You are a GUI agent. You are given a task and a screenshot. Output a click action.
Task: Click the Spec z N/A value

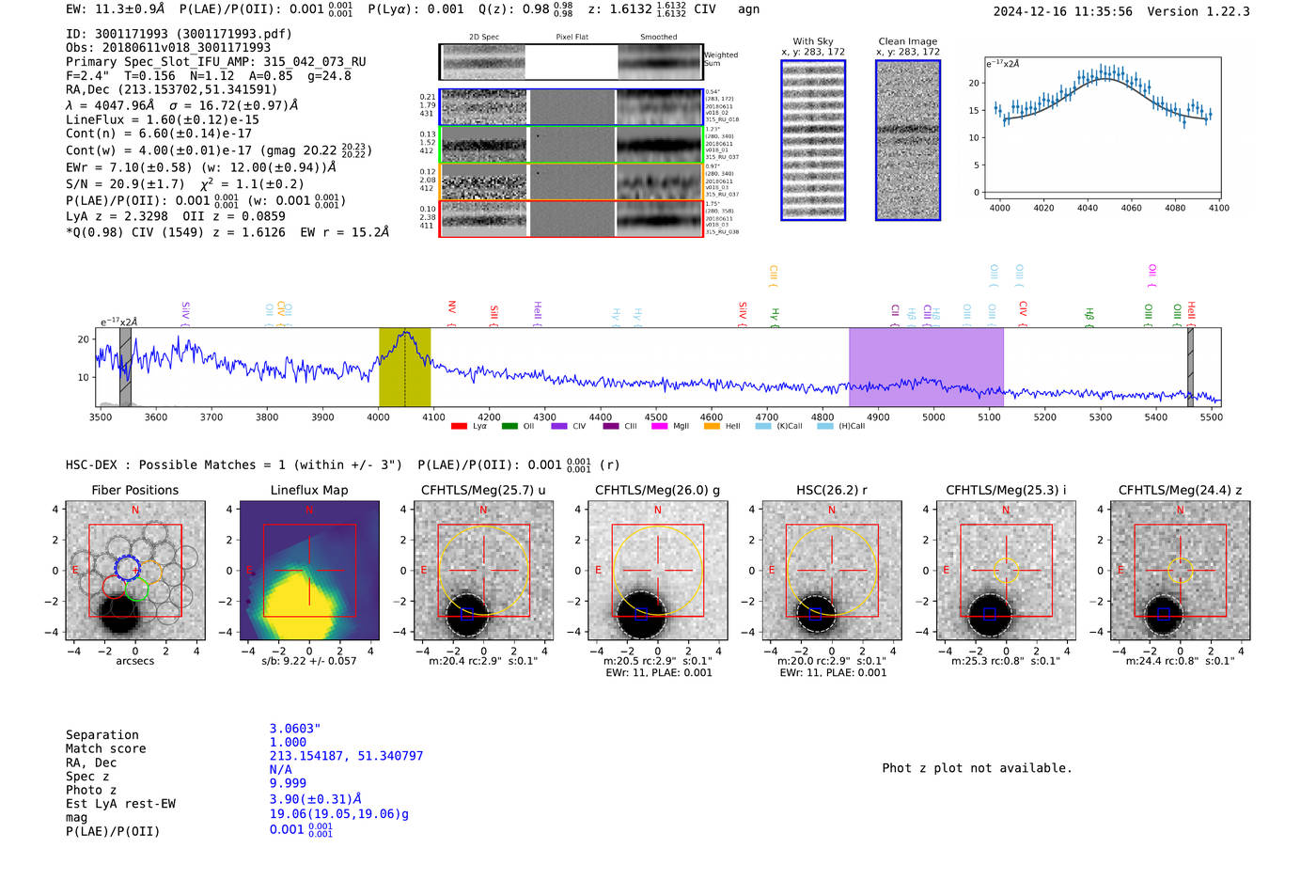[x=281, y=770]
